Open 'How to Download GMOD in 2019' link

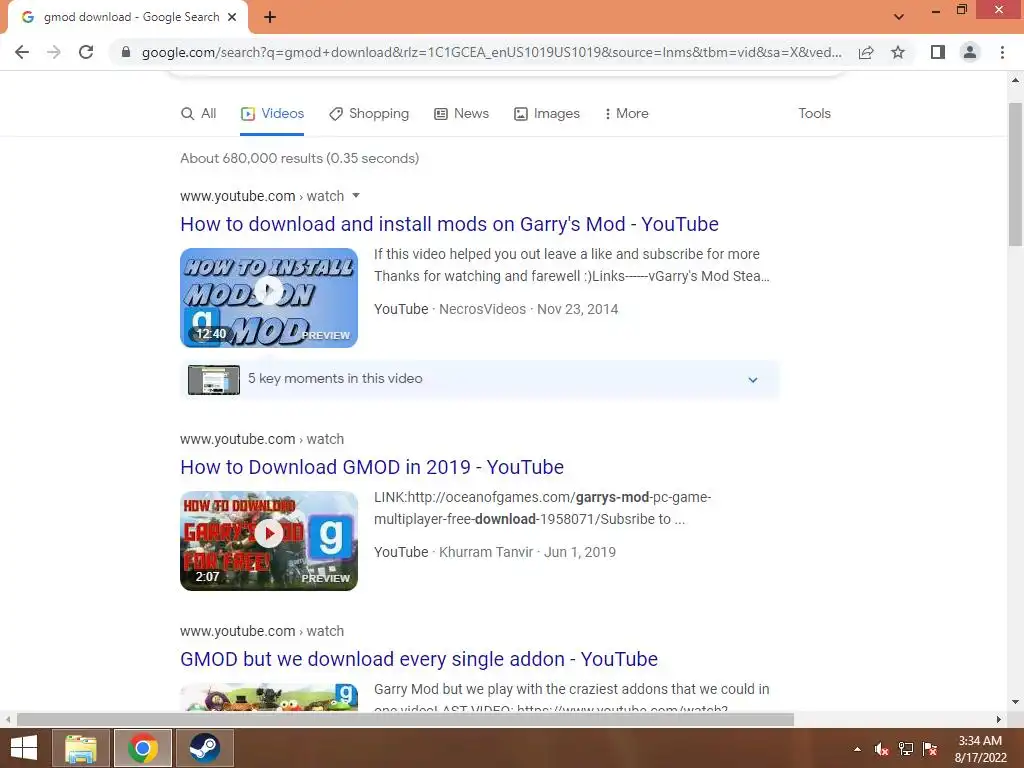[x=372, y=467]
